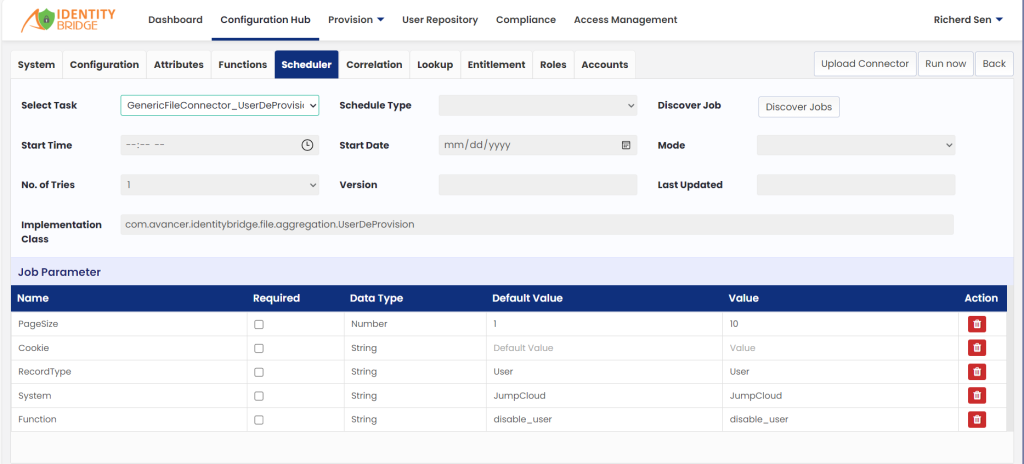Delete the System job parameter
1024x464 pixels.
pos(976,395)
